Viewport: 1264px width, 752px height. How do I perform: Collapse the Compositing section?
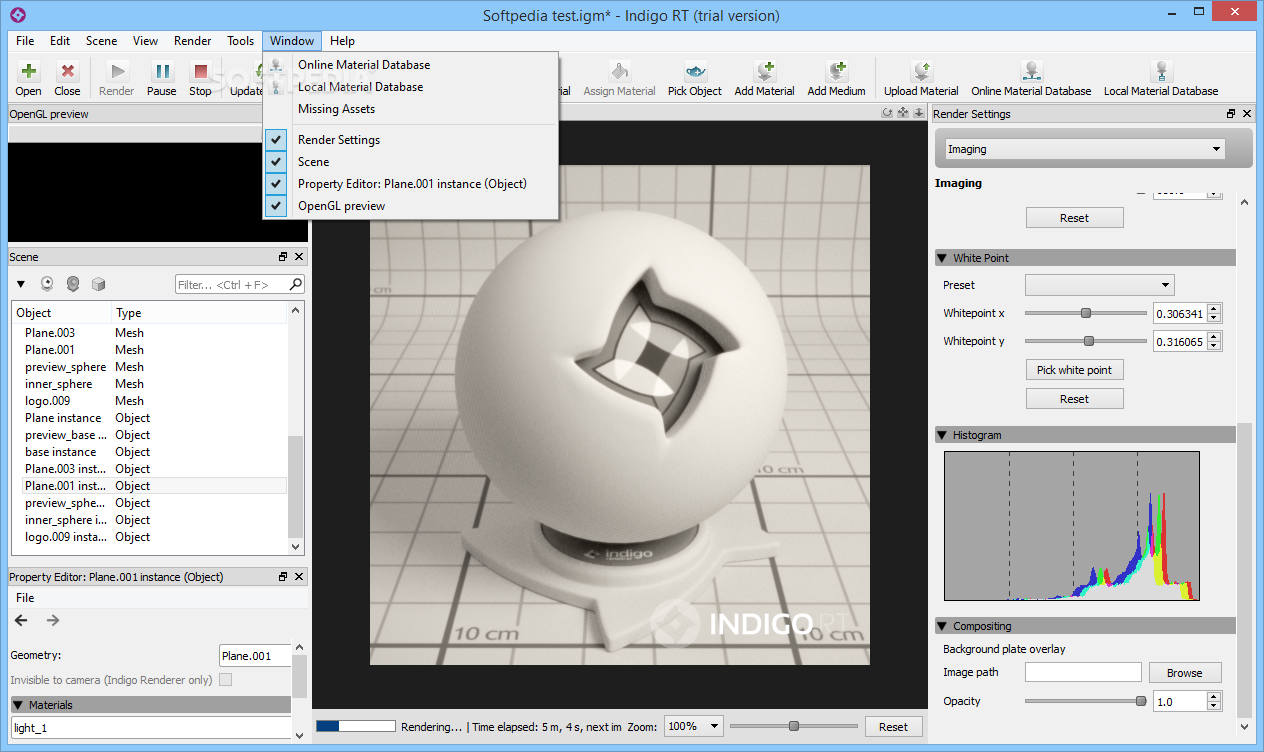point(942,626)
